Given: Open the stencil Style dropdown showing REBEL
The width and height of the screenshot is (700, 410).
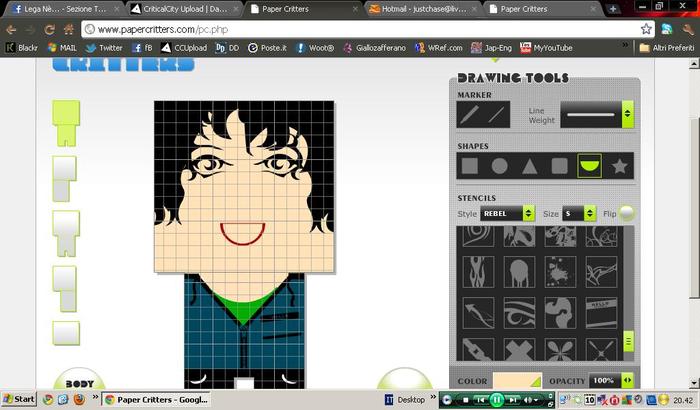Looking at the screenshot, I should pyautogui.click(x=508, y=213).
